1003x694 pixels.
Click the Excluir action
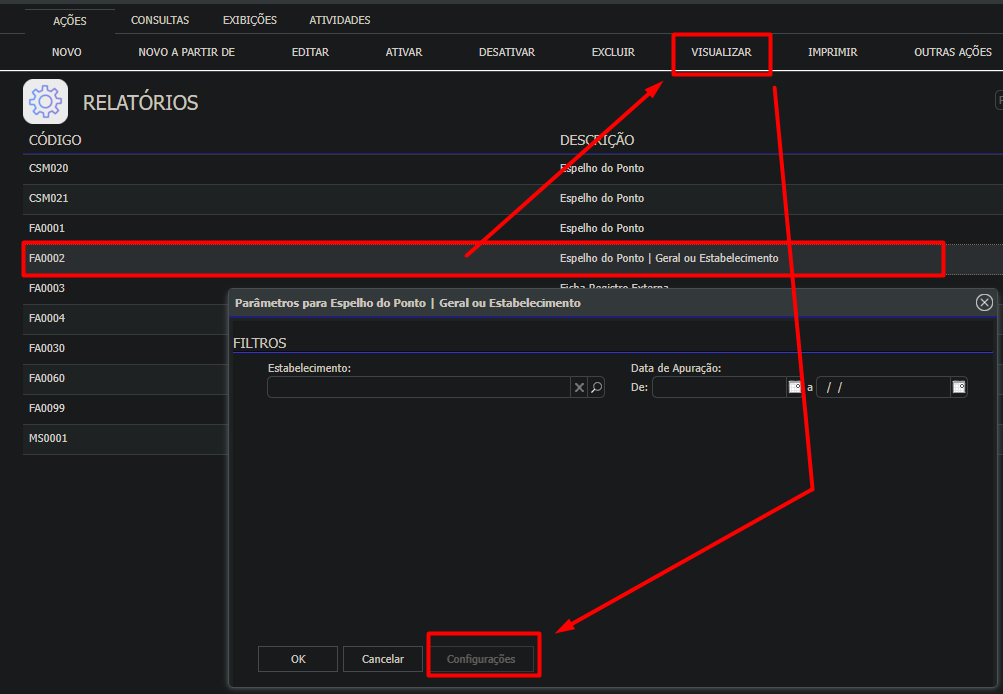pos(613,52)
